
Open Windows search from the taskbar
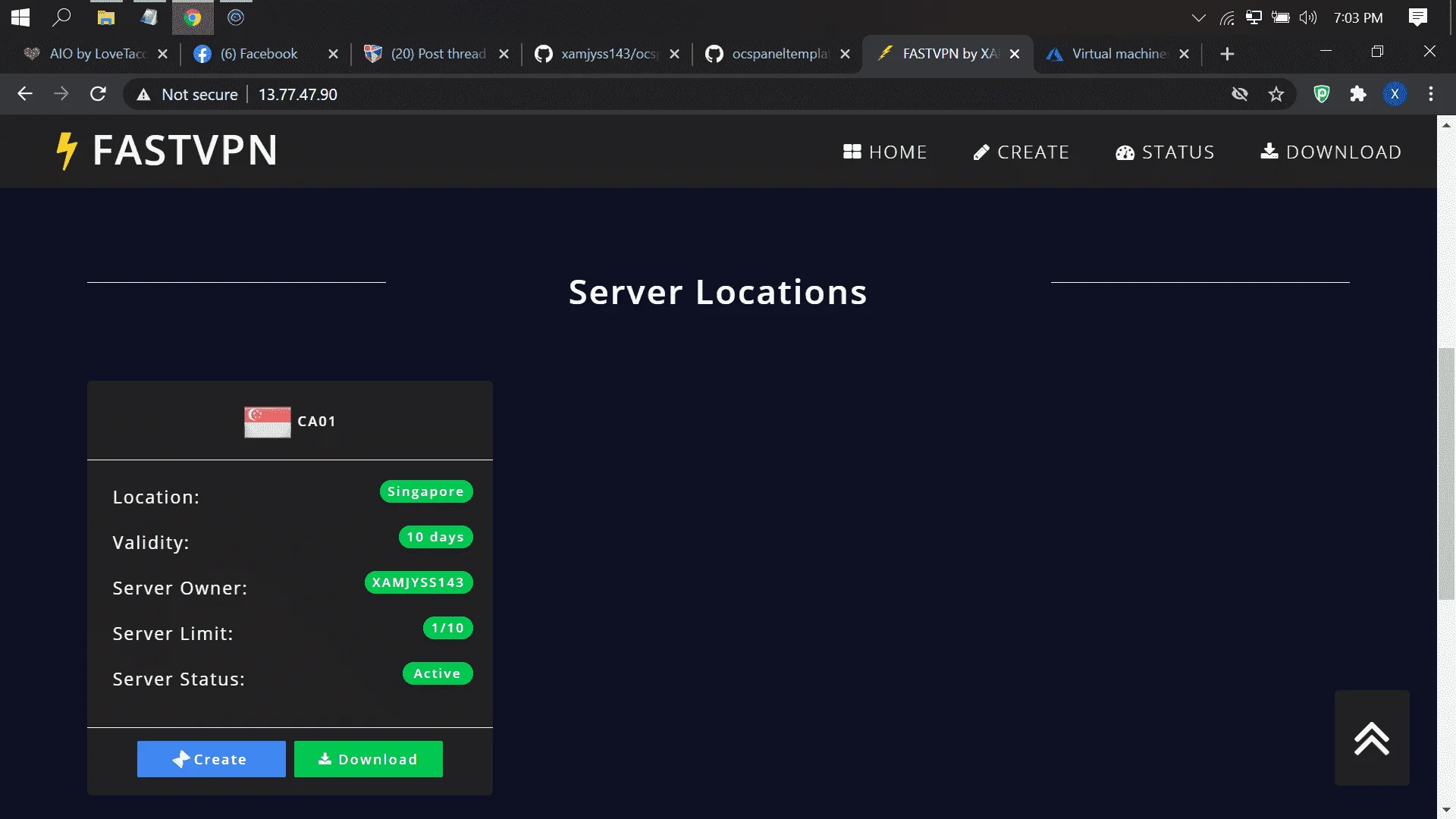62,17
